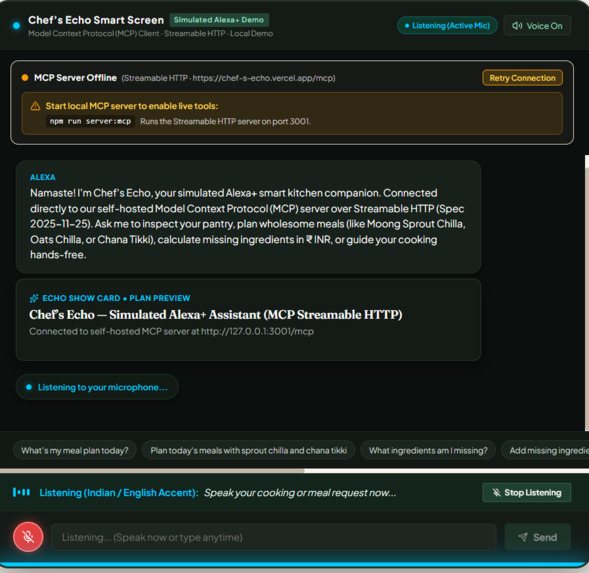Click the "Runs the Streamable HTTP server on port 3001" text

click(x=225, y=121)
